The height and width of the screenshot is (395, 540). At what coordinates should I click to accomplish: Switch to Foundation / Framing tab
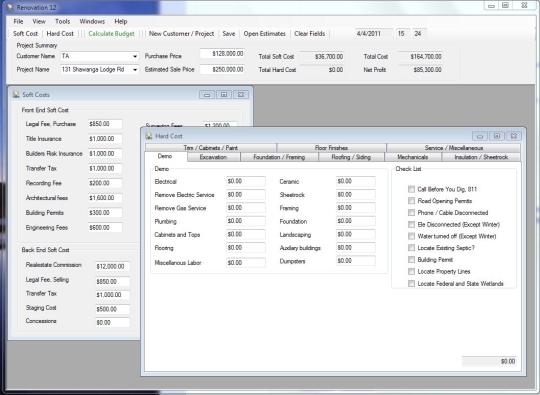click(279, 157)
